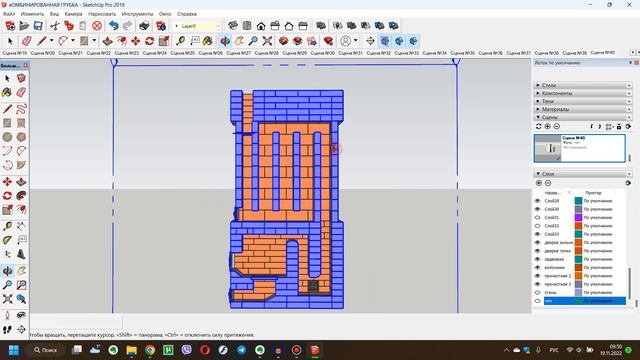Toggle visibility of layer колосники

[x=538, y=267]
